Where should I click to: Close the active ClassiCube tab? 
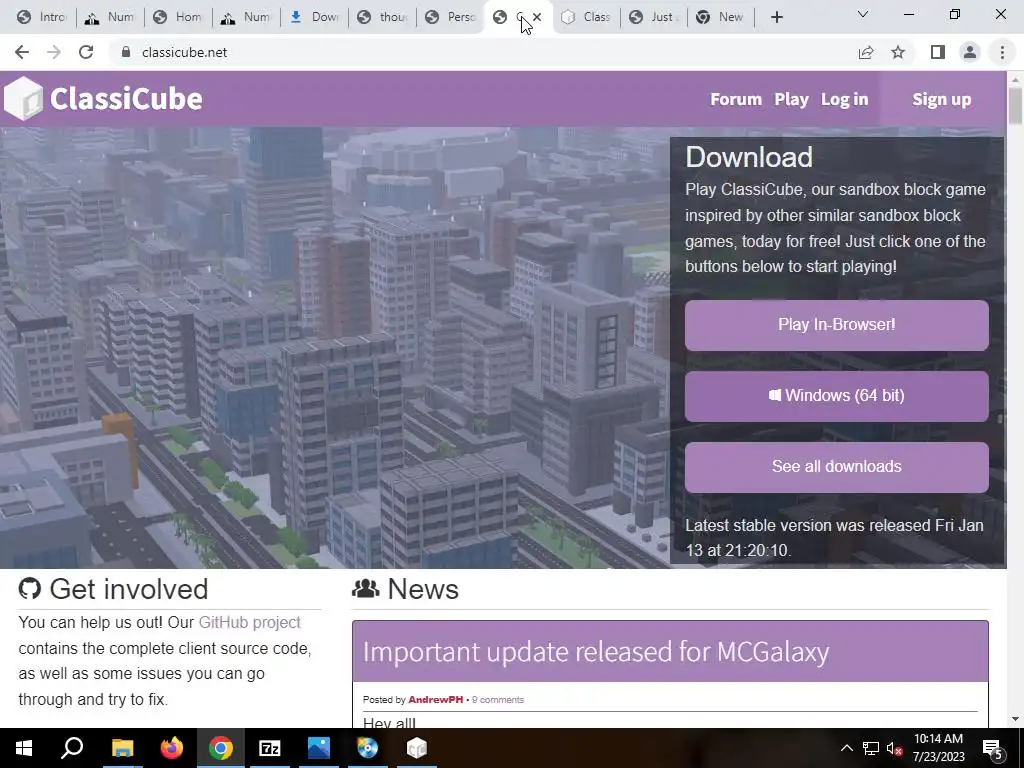point(537,17)
